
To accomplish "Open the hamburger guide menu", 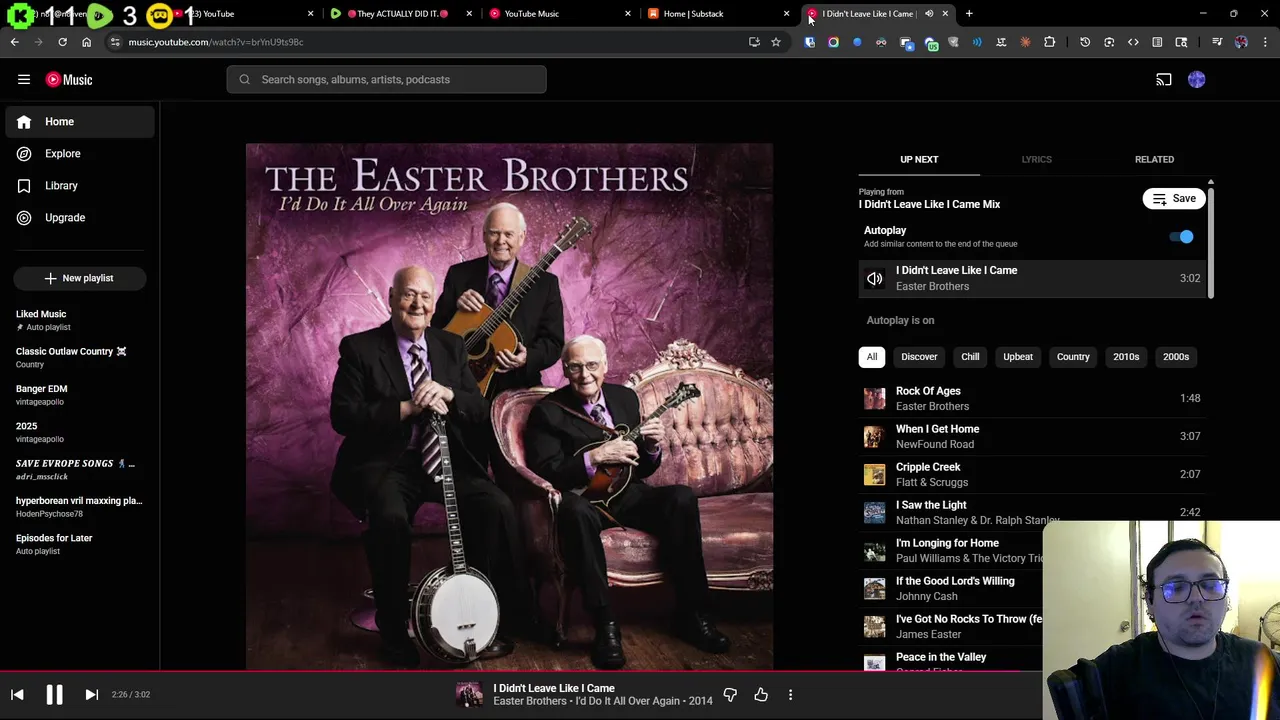I will [x=24, y=79].
